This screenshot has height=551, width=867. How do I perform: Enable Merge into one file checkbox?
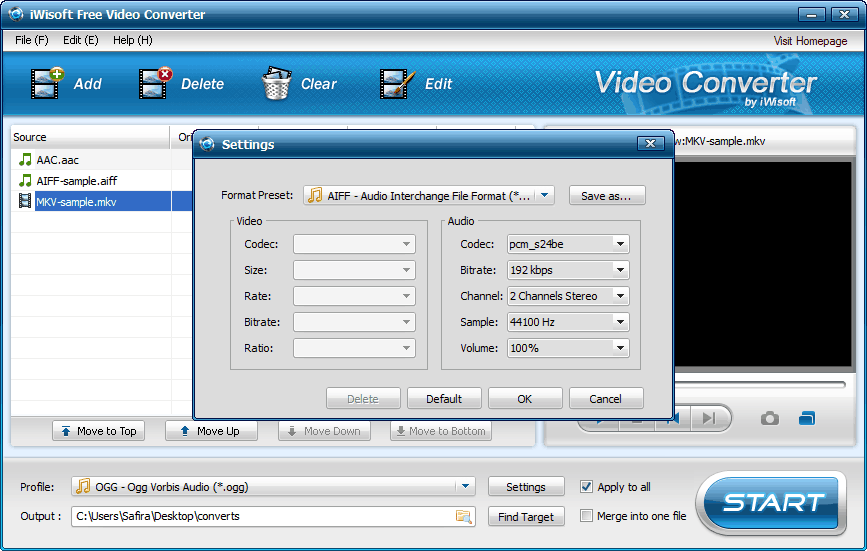pos(586,516)
